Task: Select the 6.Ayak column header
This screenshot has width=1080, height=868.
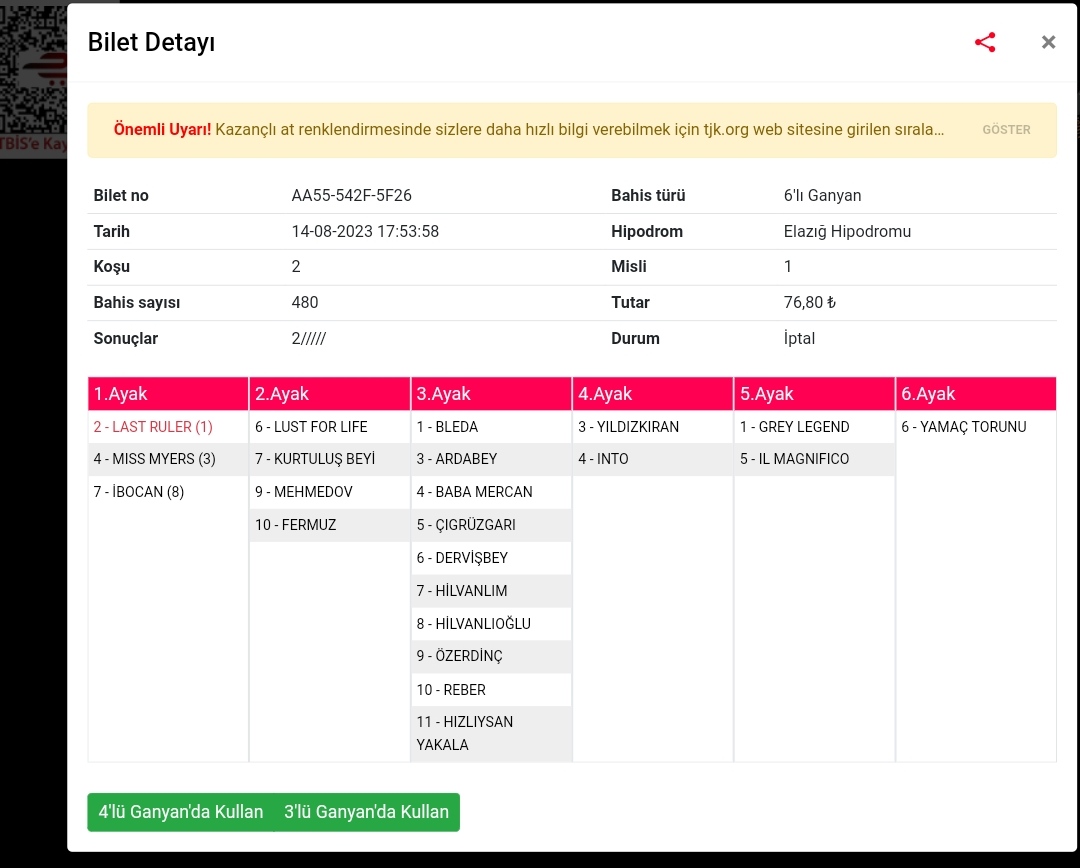Action: coord(976,393)
